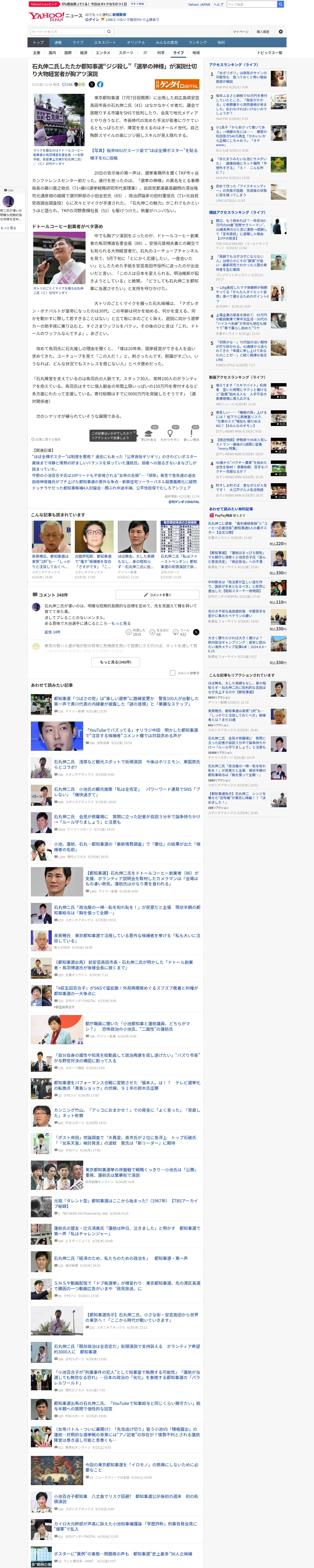This screenshot has width=314, height=1568.
Task: Open video ranking item 1 スキマバイト thumbnail
Action: click(x=278, y=390)
